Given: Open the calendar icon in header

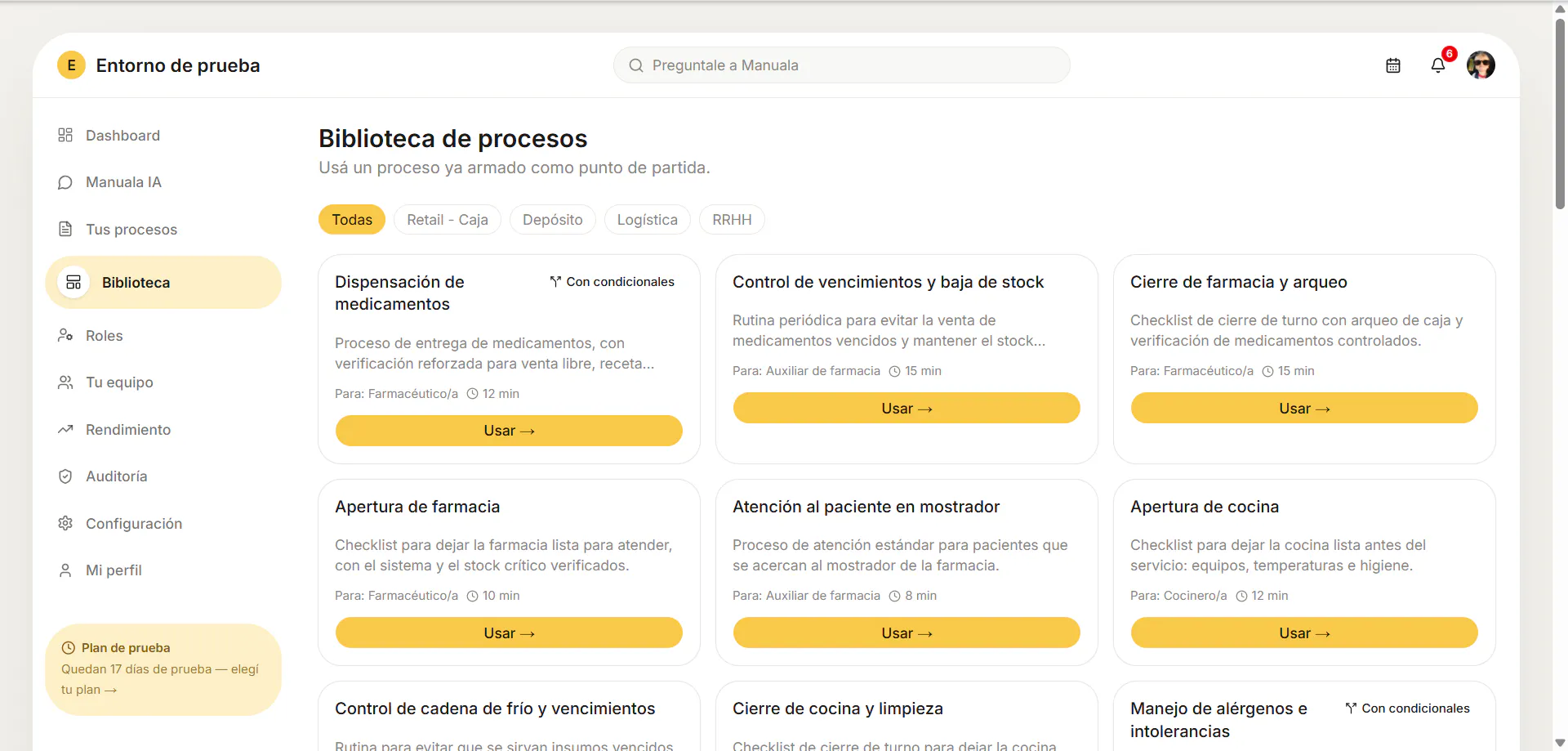Looking at the screenshot, I should (1393, 65).
